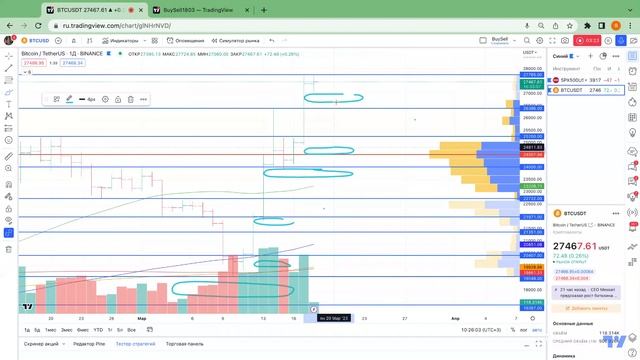
Task: Take a chart snapshot with camera icon
Action: (565, 40)
